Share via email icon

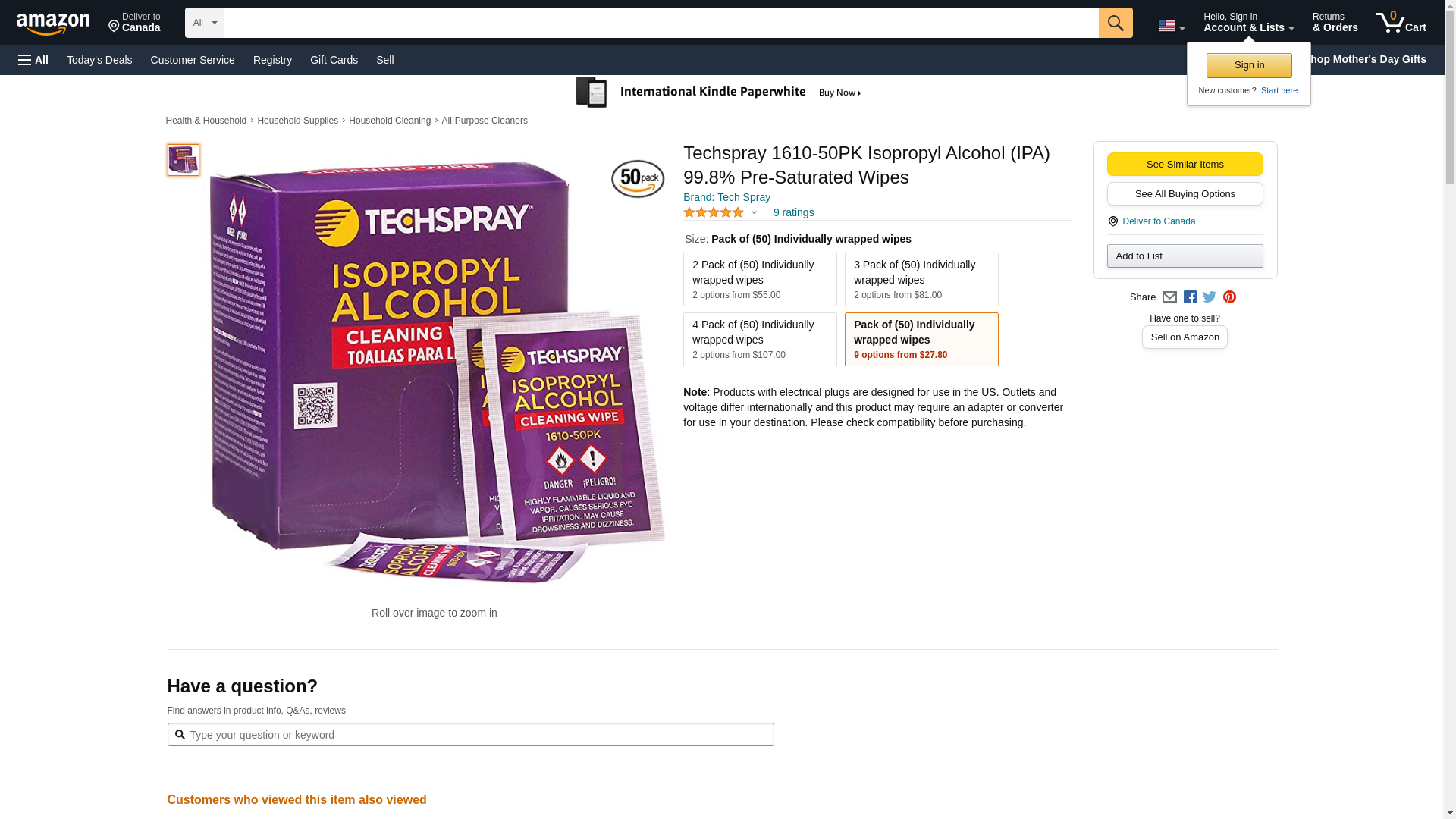pos(1169,297)
